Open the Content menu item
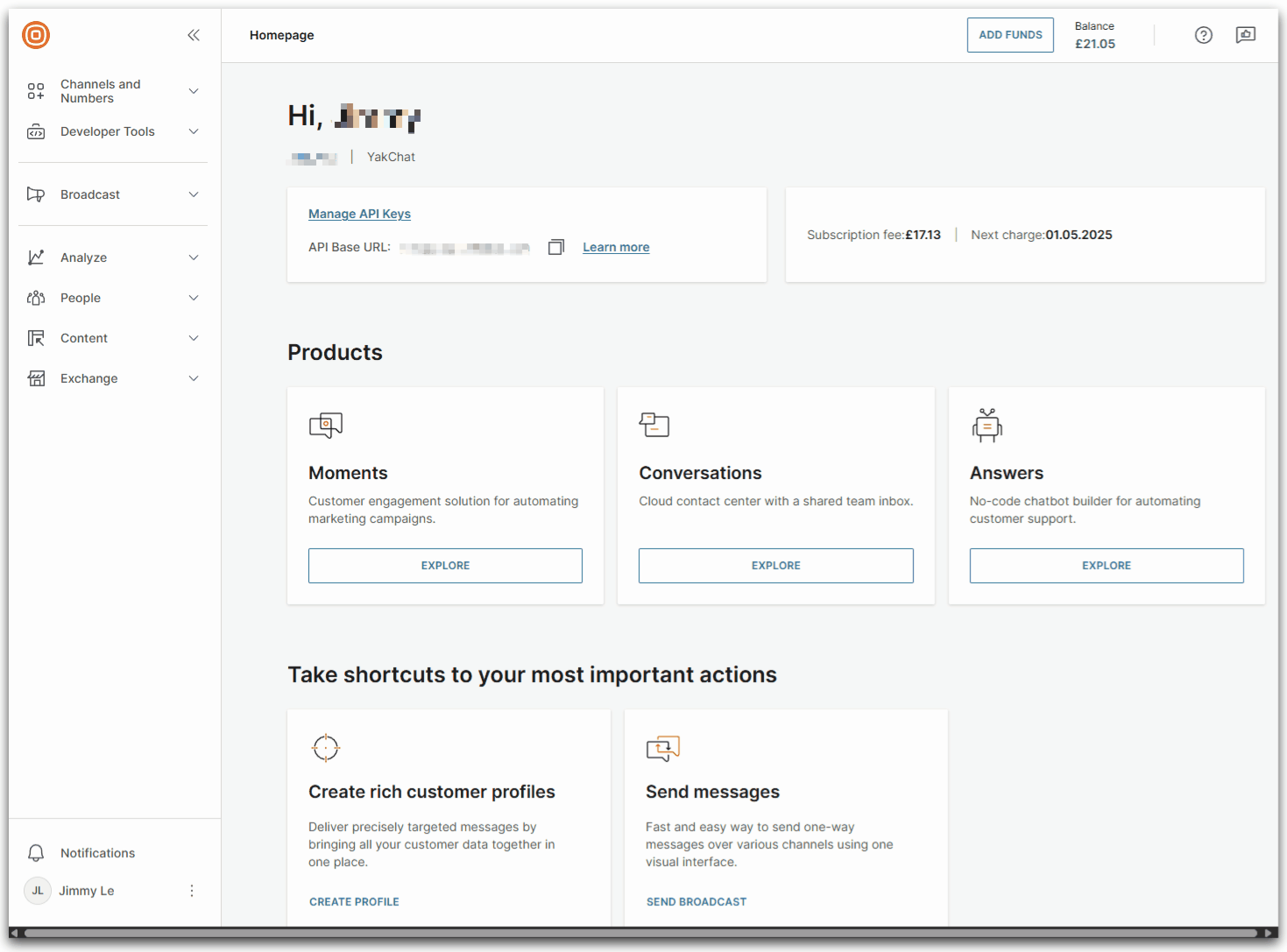 click(x=113, y=338)
